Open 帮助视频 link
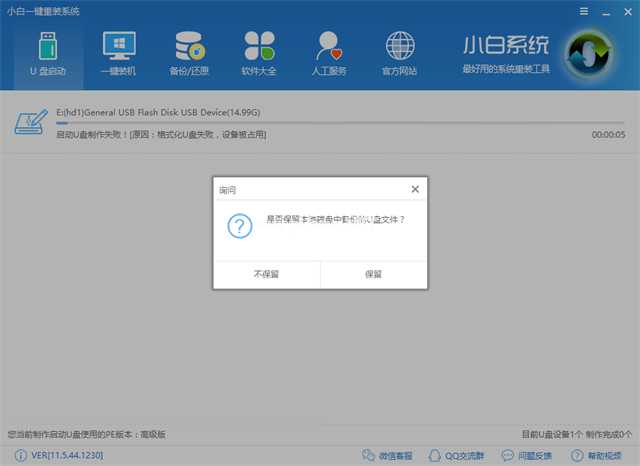640x466 pixels. tap(596, 455)
